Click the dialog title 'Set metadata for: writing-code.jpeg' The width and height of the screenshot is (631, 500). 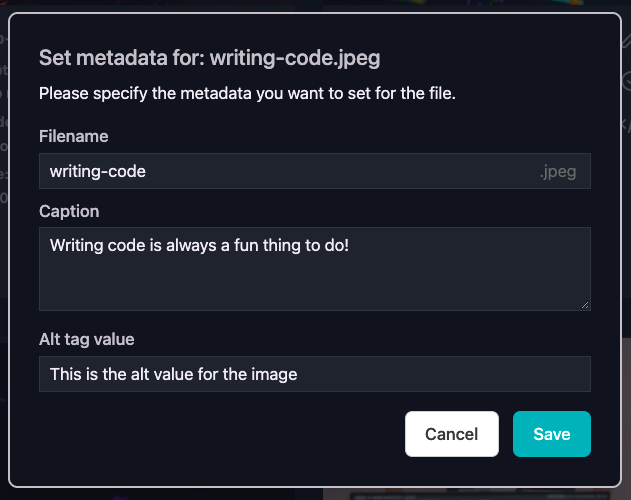(210, 58)
